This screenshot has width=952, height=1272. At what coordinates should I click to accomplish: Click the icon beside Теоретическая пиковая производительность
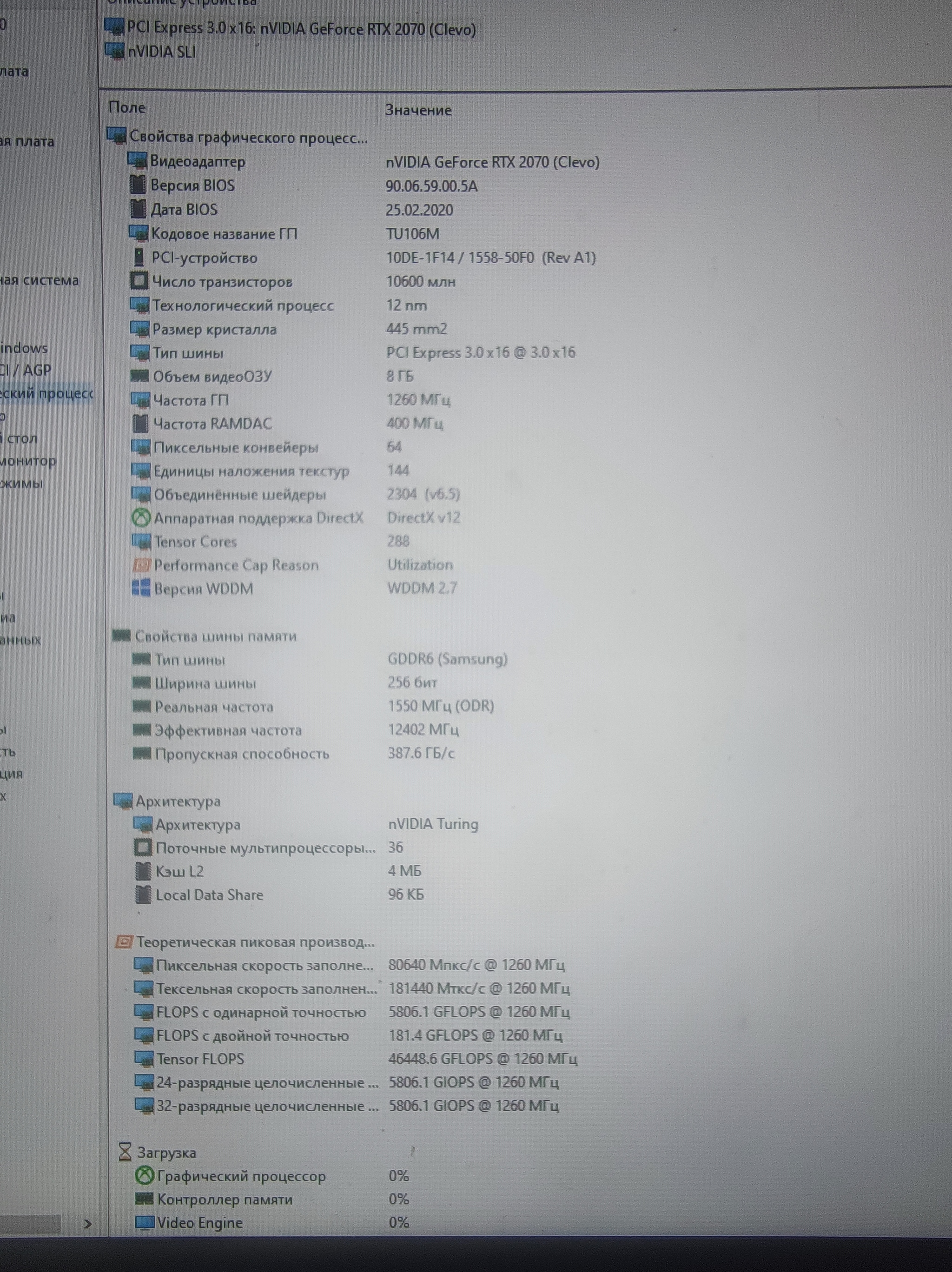click(124, 942)
